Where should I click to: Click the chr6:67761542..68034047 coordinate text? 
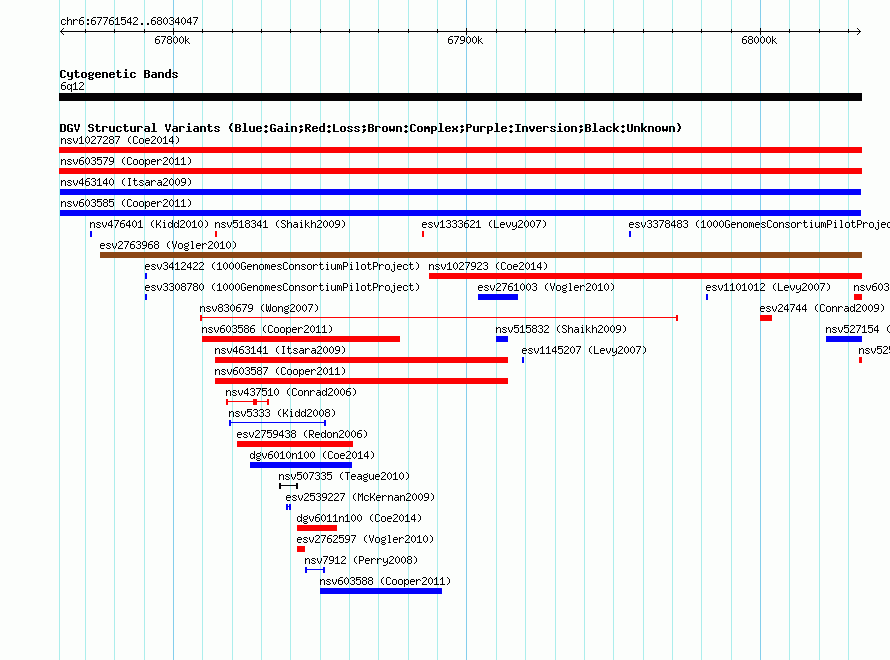129,21
